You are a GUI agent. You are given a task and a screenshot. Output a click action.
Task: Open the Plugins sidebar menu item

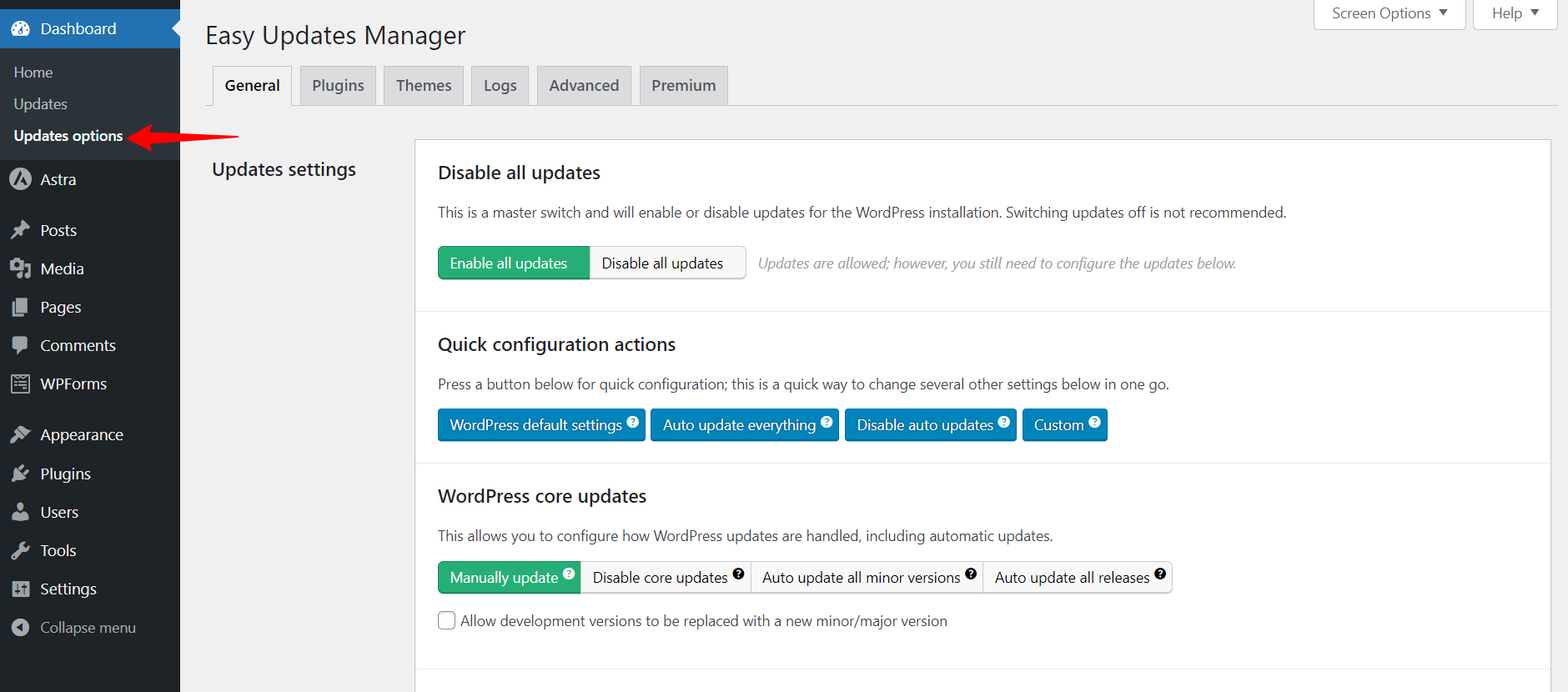coord(90,474)
